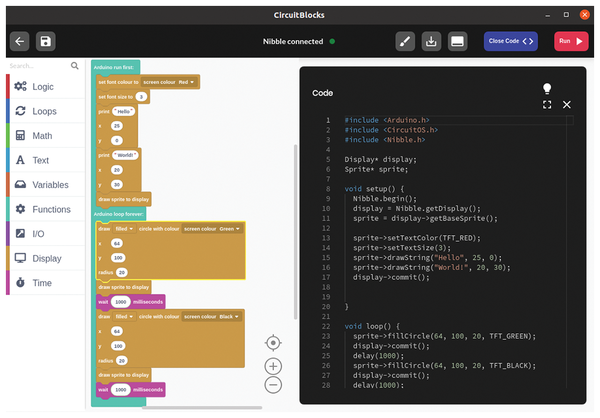Open the Variables block category
Image resolution: width=600 pixels, height=418 pixels.
tap(46, 185)
